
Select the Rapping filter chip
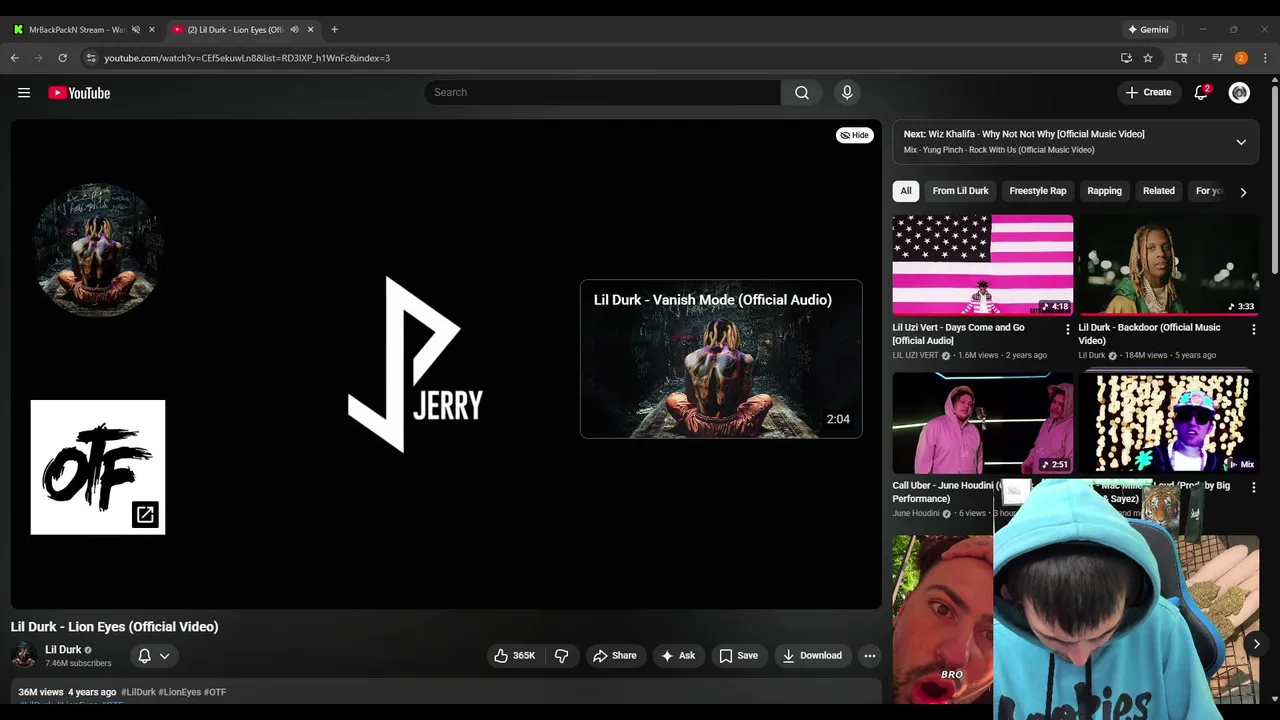(x=1105, y=191)
